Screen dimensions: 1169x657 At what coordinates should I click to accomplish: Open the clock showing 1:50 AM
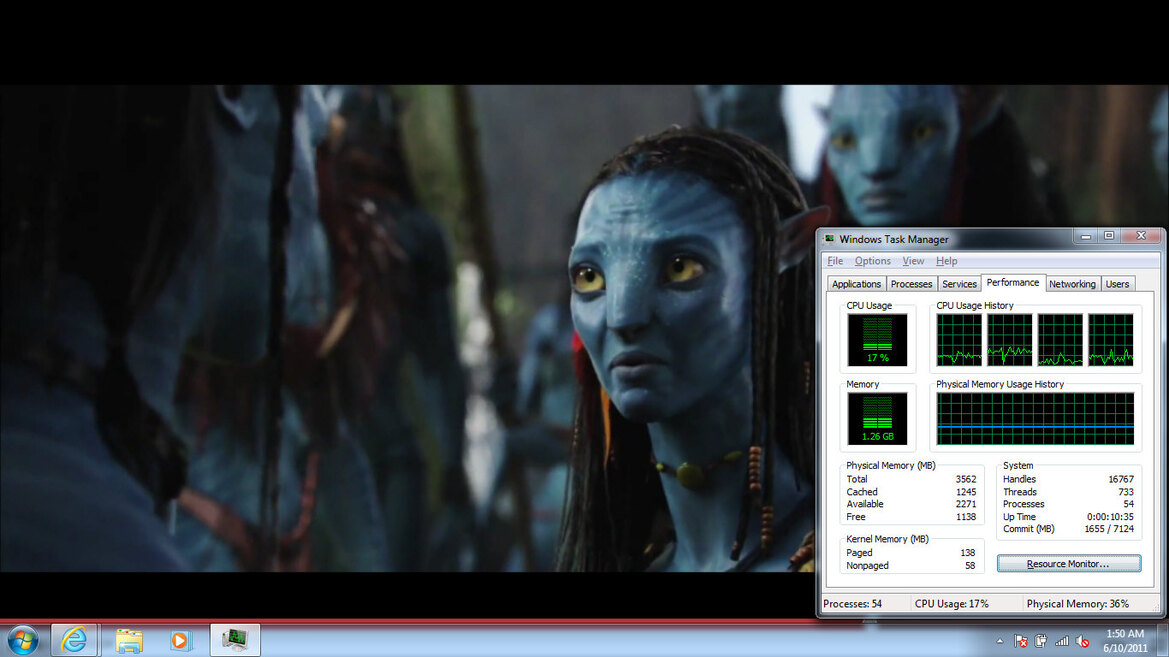pos(1124,634)
